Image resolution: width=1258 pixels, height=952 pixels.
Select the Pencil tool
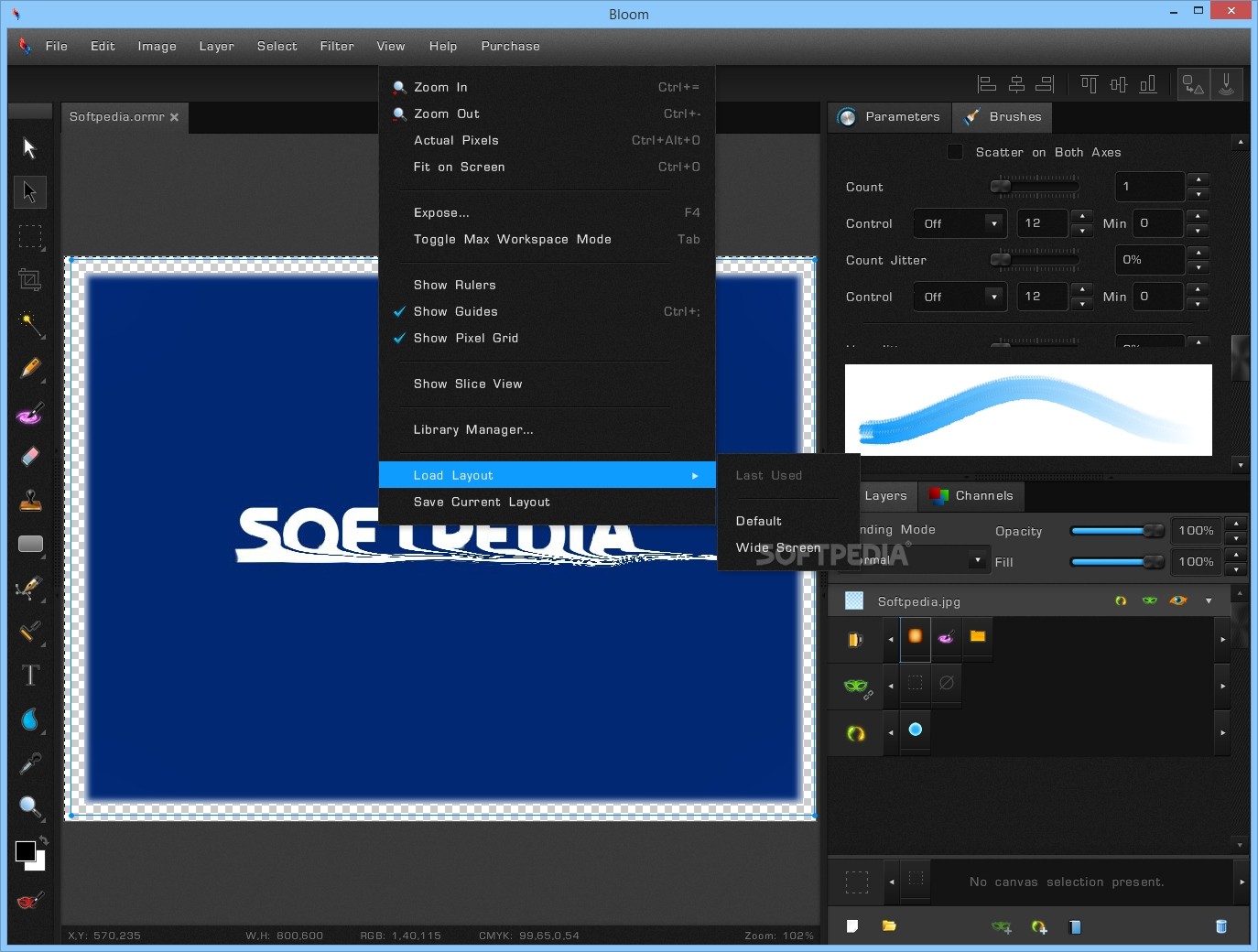click(x=30, y=368)
